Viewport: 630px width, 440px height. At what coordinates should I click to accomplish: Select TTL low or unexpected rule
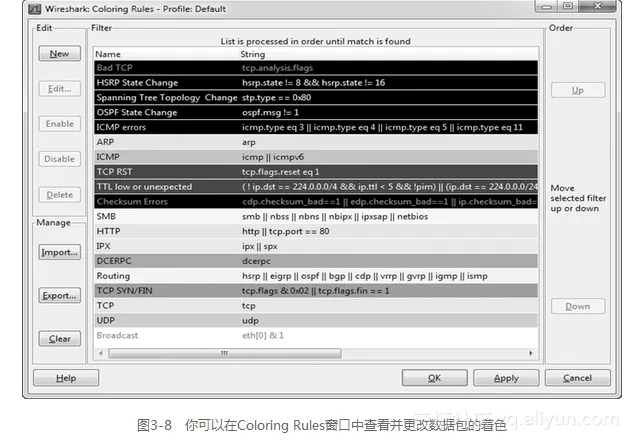[316, 187]
